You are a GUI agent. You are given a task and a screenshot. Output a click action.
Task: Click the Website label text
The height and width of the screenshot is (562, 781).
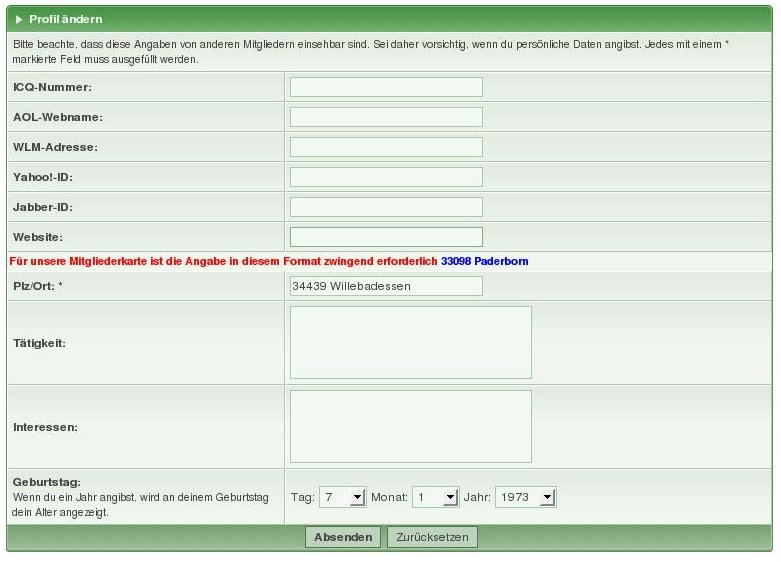click(38, 237)
